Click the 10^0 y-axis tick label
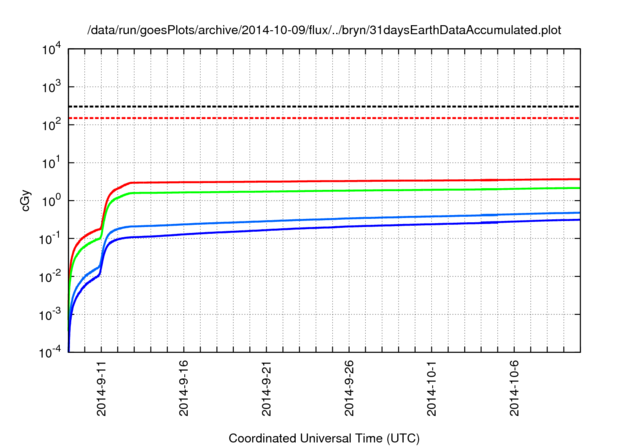The height and width of the screenshot is (448, 640). click(x=51, y=201)
